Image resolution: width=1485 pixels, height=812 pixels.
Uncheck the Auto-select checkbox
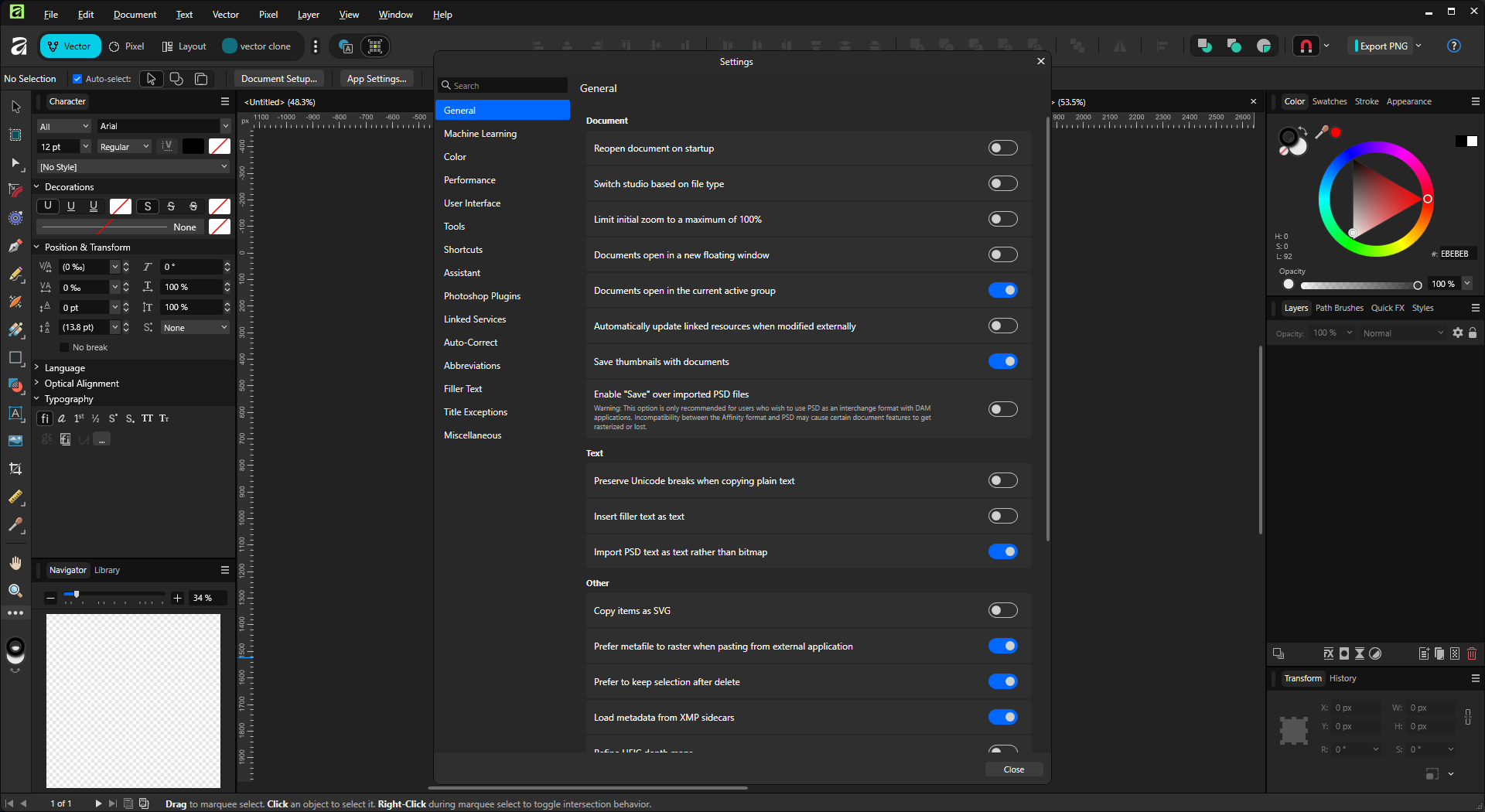(77, 79)
